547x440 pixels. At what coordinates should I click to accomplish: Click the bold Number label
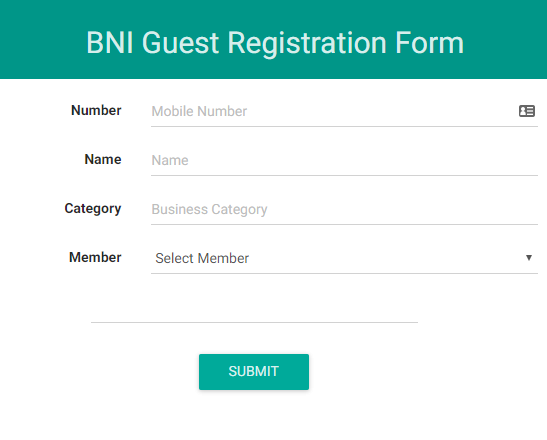[96, 110]
